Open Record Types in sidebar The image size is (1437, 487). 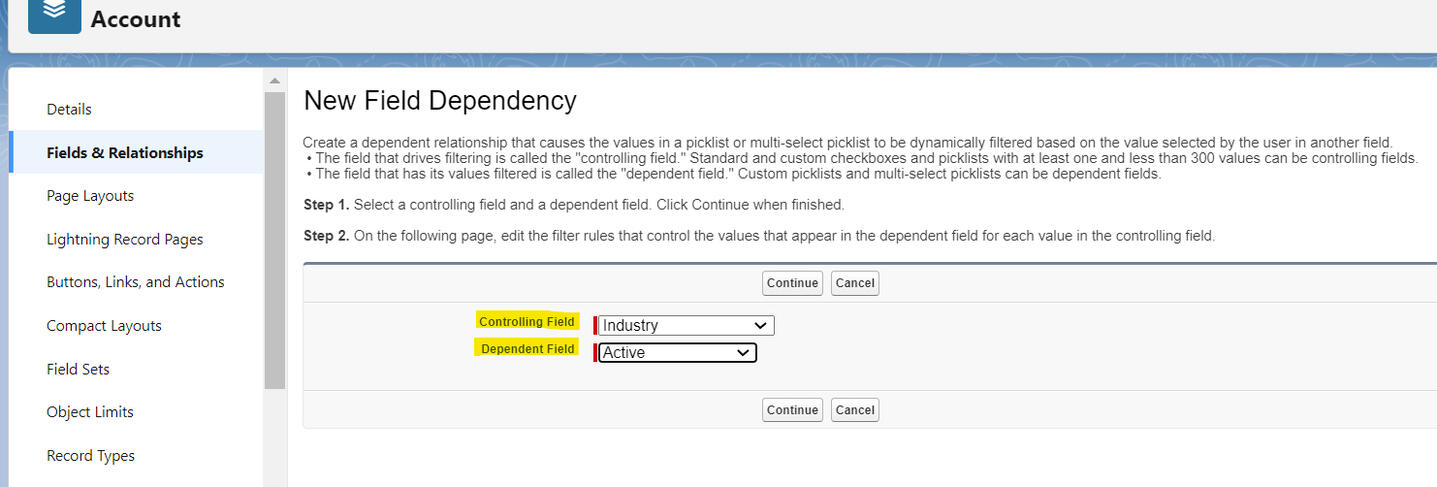91,456
